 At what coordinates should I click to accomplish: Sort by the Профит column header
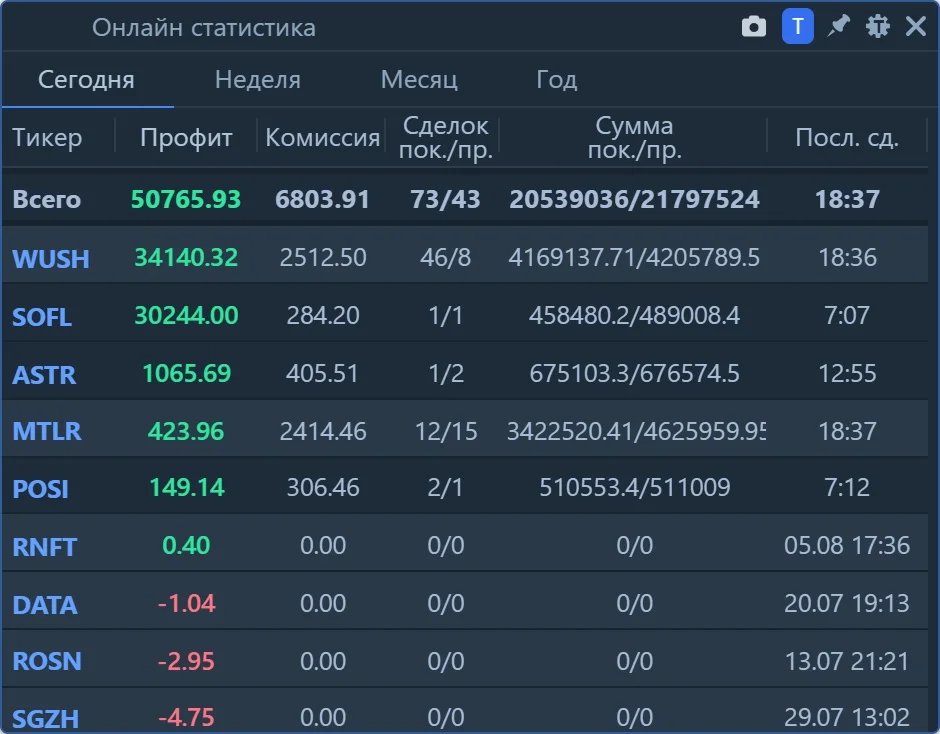tap(186, 138)
